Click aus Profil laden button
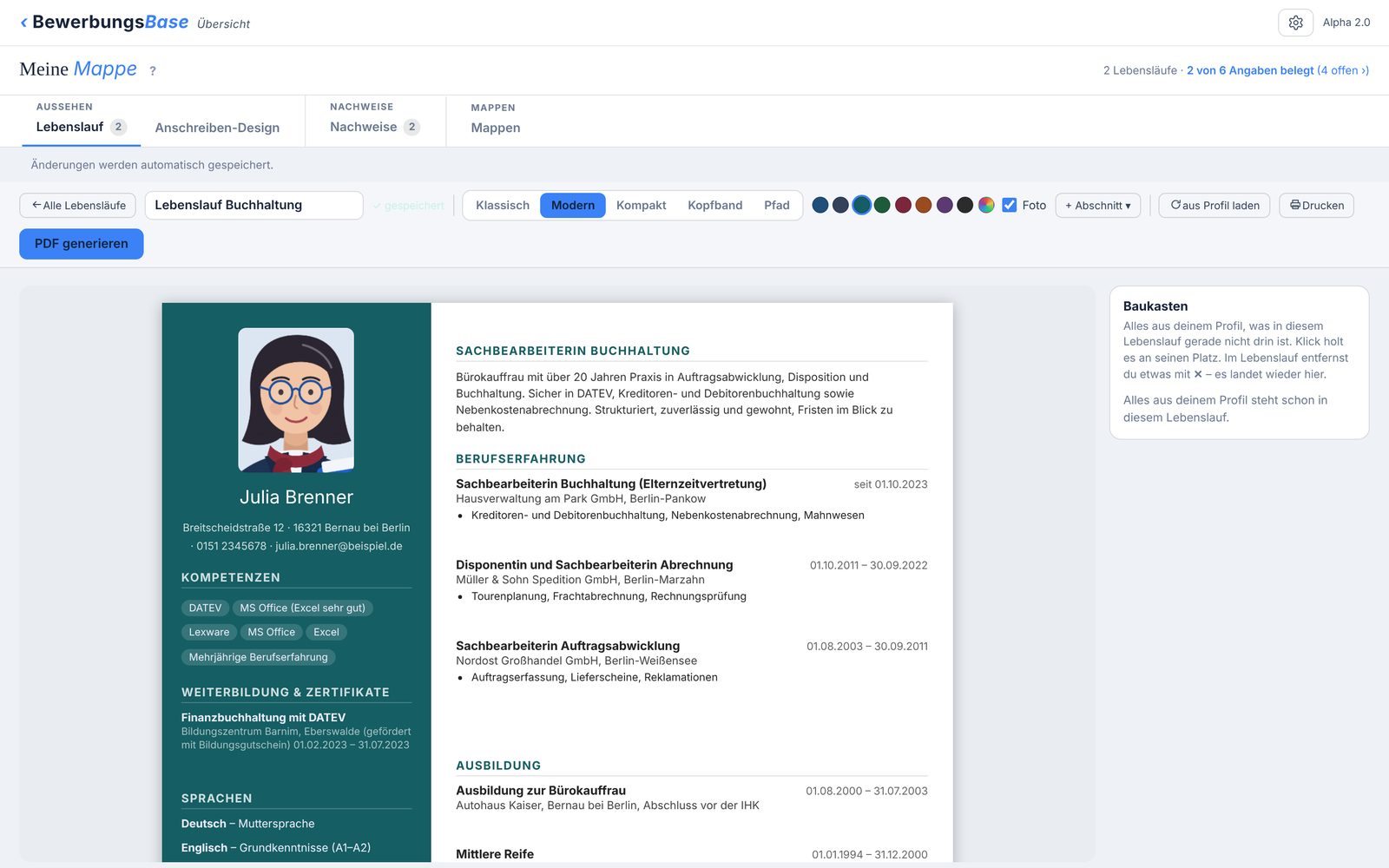This screenshot has height=868, width=1389. point(1215,206)
